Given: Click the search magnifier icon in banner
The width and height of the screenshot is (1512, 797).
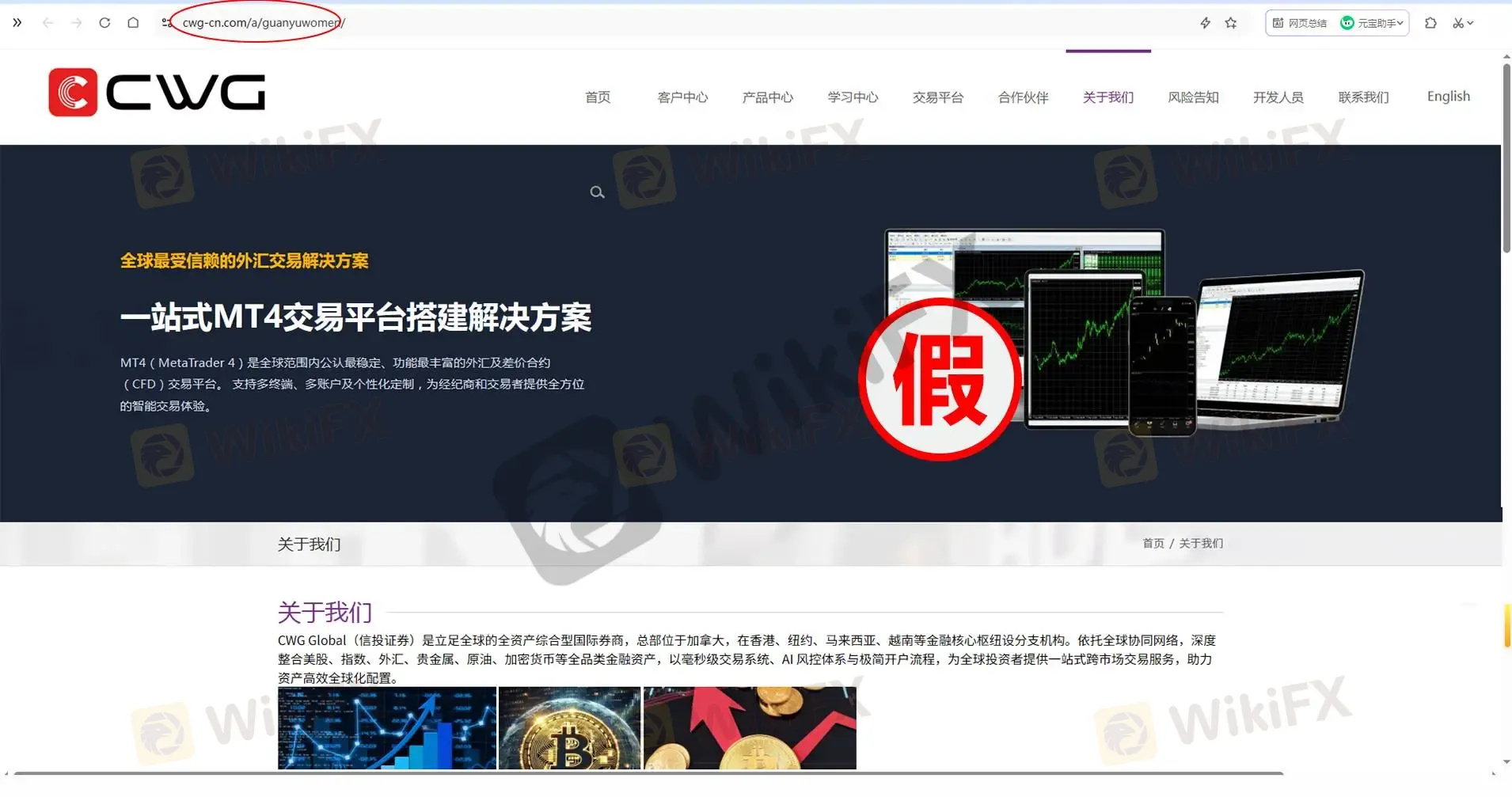Looking at the screenshot, I should [597, 192].
